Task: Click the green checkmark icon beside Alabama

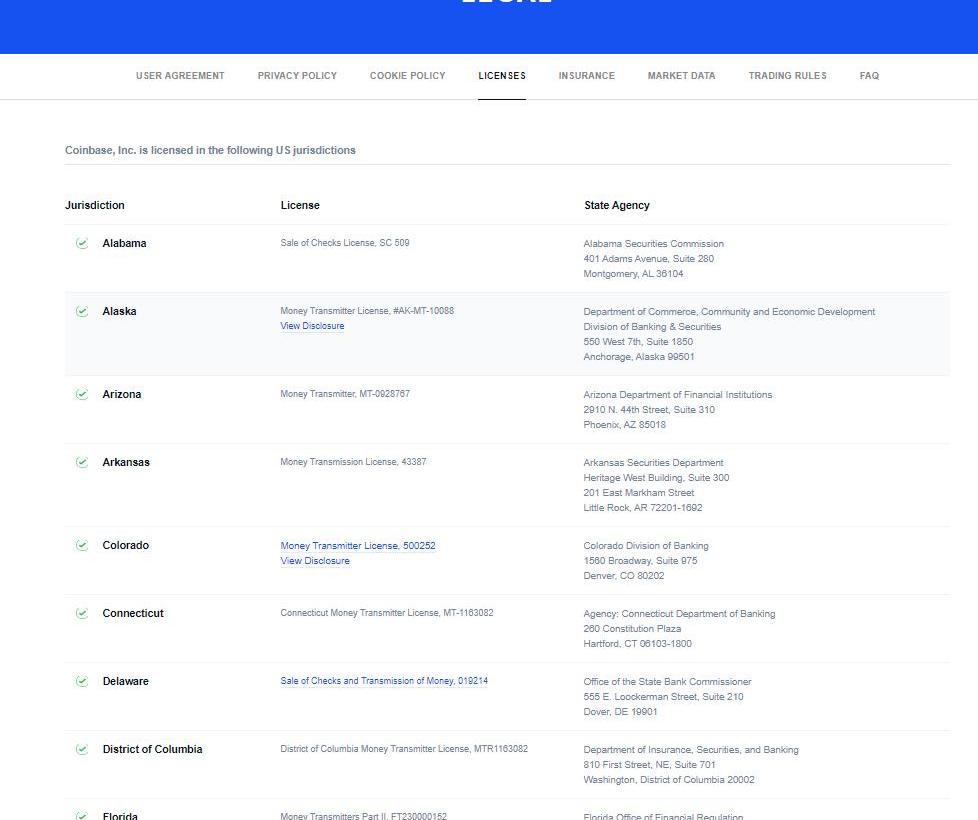Action: (x=82, y=243)
